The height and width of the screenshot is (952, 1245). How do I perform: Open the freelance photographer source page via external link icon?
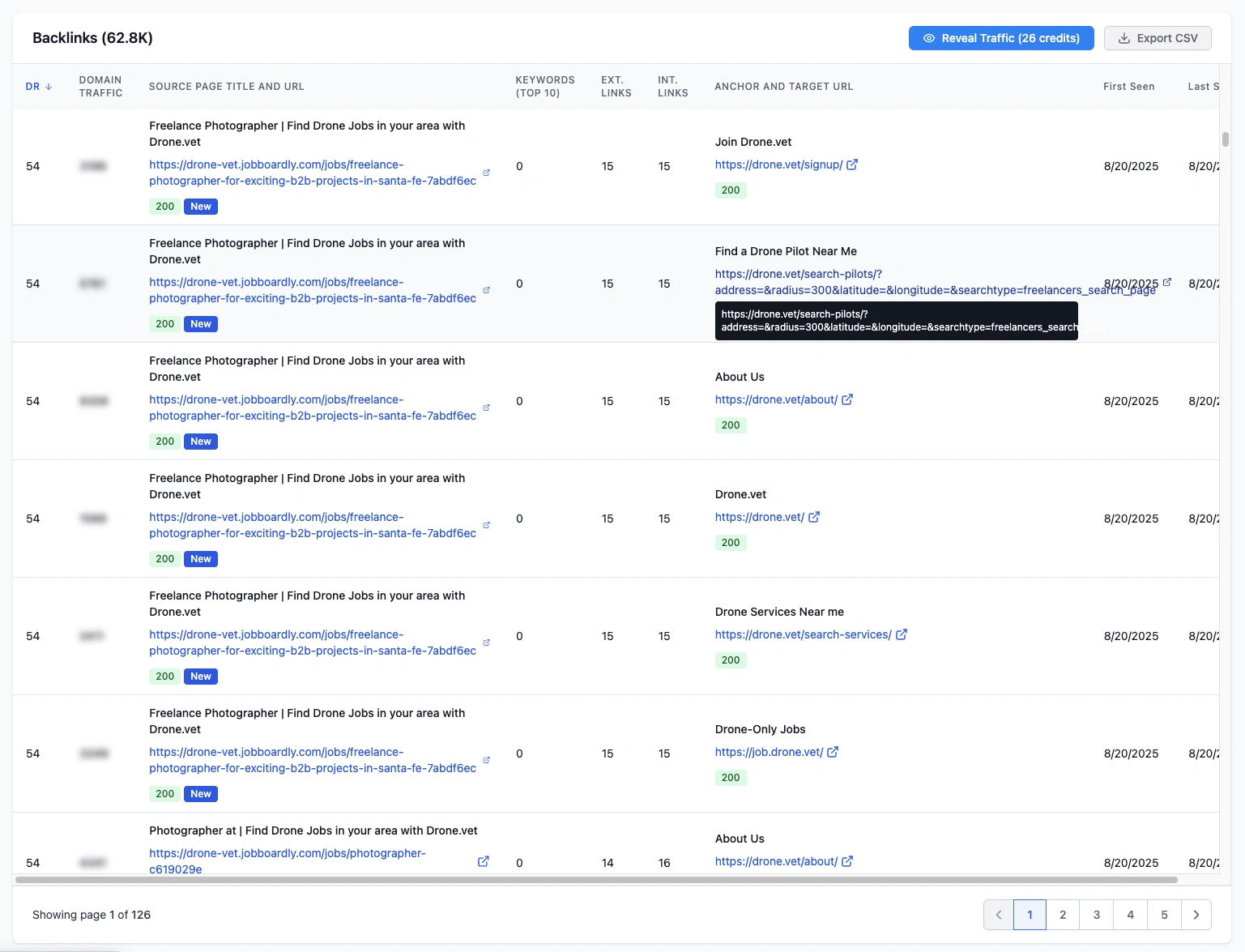486,173
